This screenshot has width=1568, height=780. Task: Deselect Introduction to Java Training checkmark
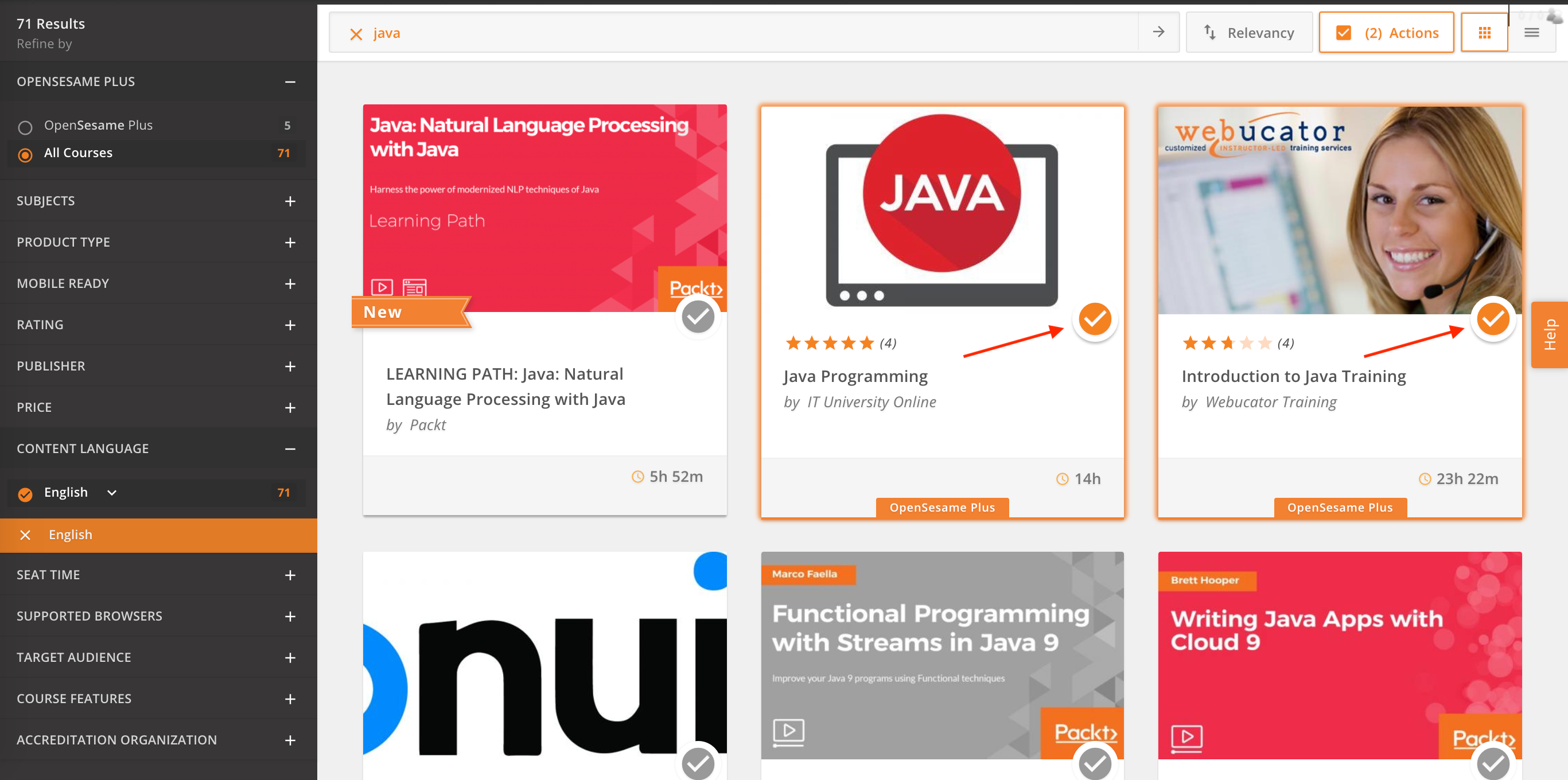coord(1492,319)
